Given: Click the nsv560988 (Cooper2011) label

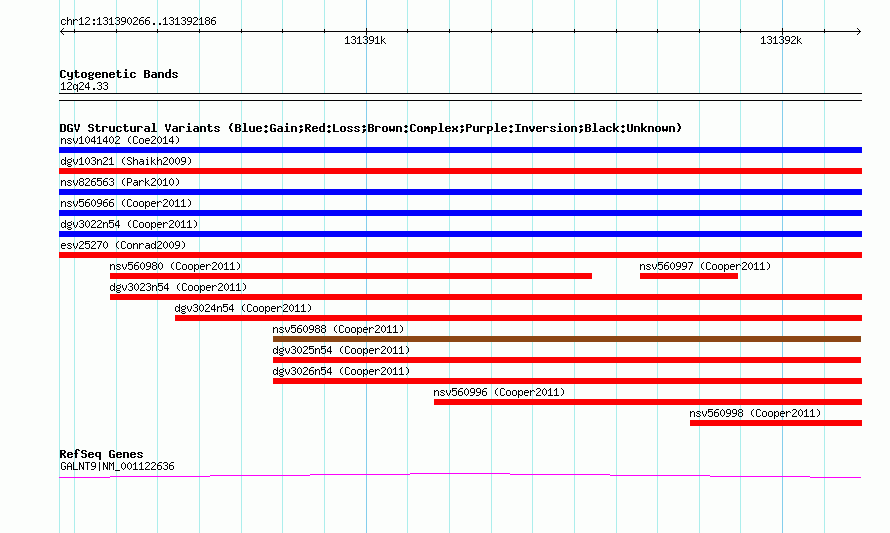Looking at the screenshot, I should point(338,329).
